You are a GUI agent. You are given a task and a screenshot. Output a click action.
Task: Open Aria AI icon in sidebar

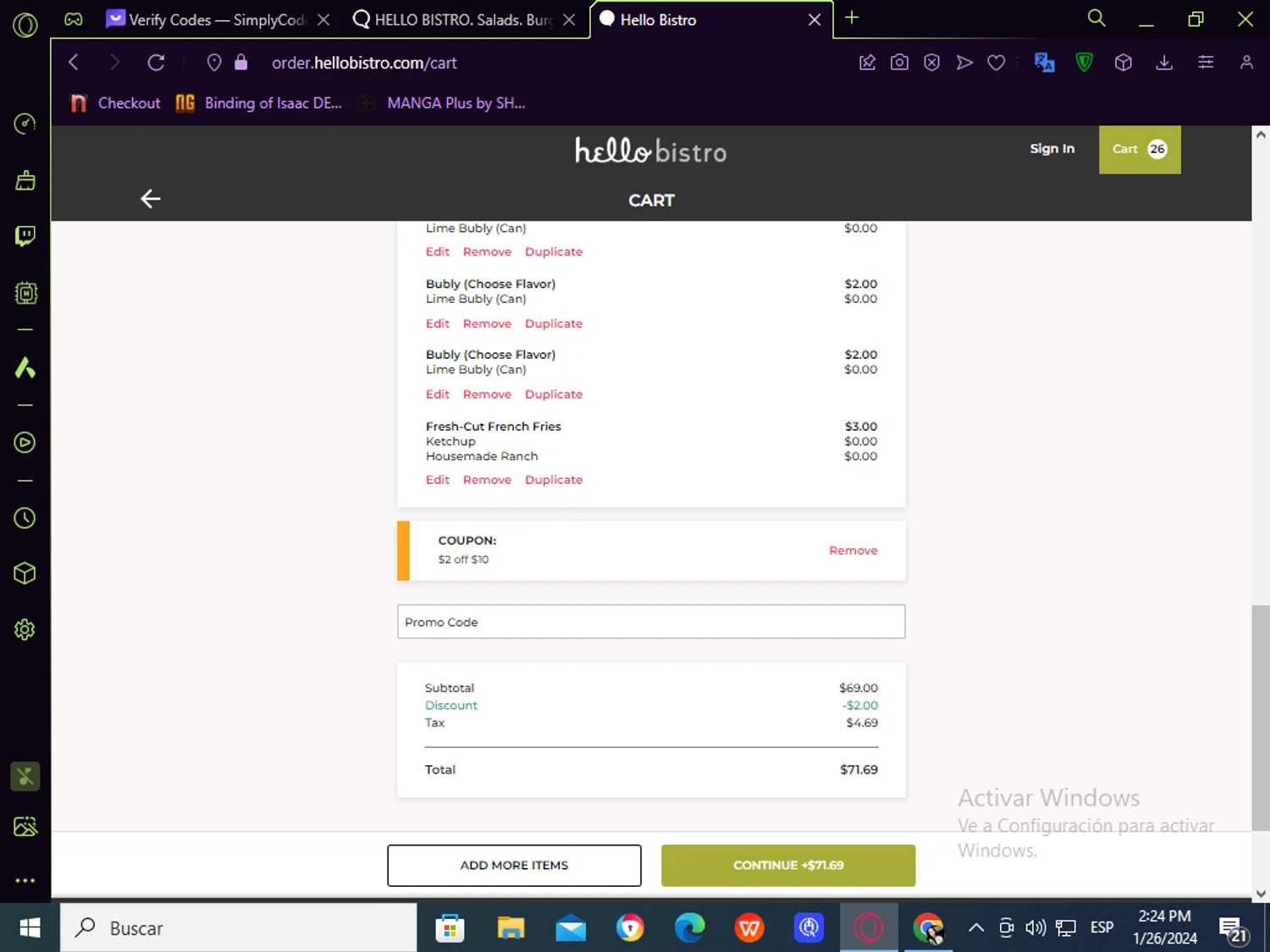[25, 368]
